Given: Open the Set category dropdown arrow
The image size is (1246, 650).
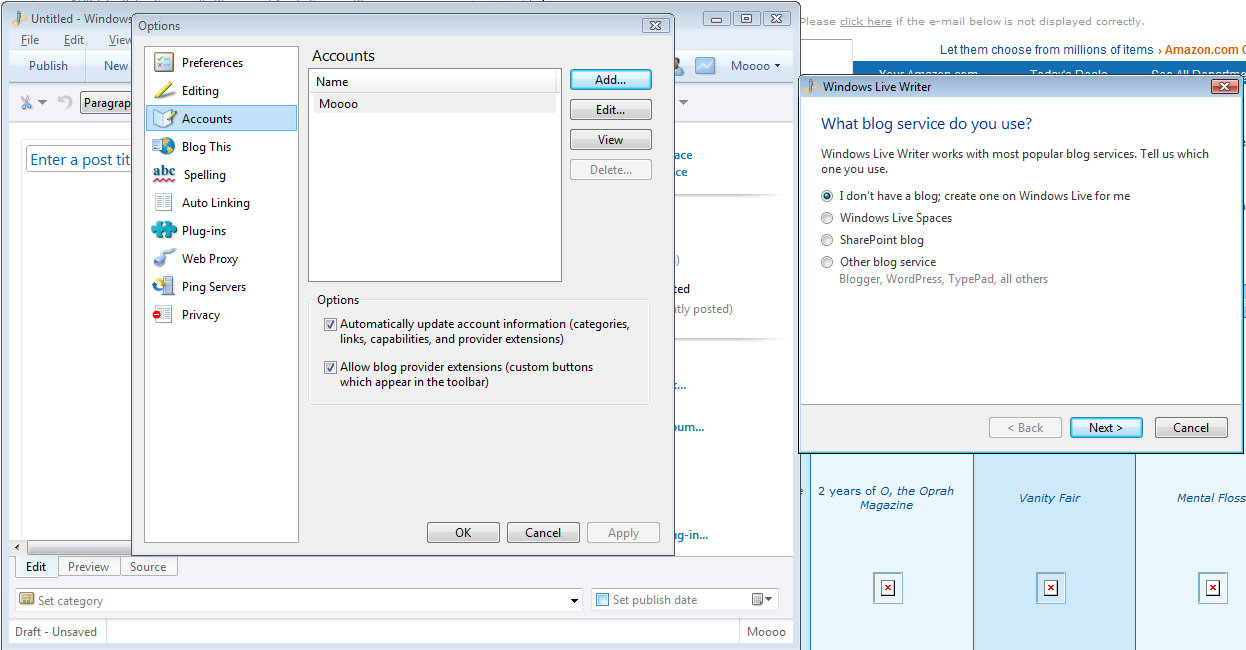Looking at the screenshot, I should coord(574,601).
